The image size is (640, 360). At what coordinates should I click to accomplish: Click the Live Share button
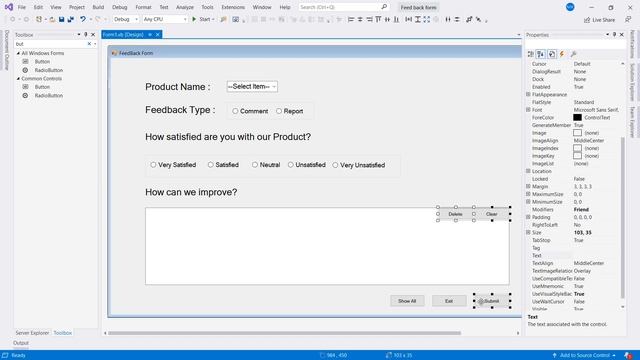tap(599, 20)
